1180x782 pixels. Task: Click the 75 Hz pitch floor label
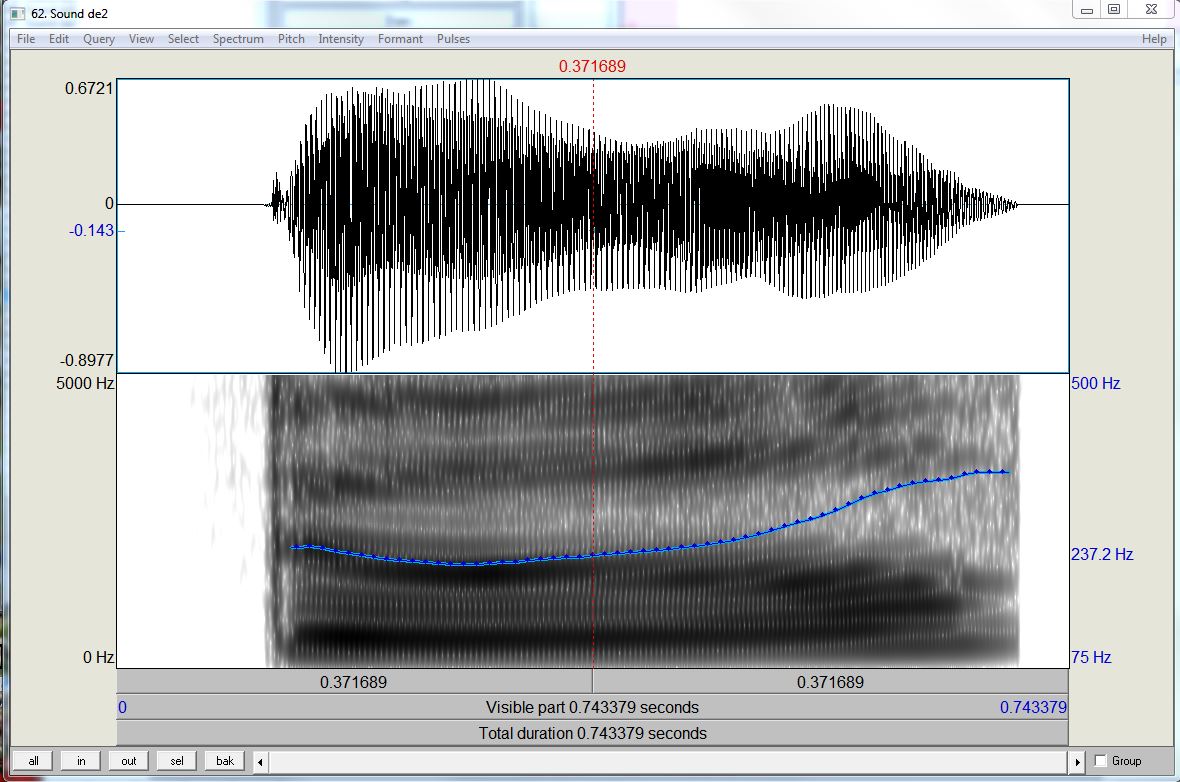click(x=1091, y=657)
